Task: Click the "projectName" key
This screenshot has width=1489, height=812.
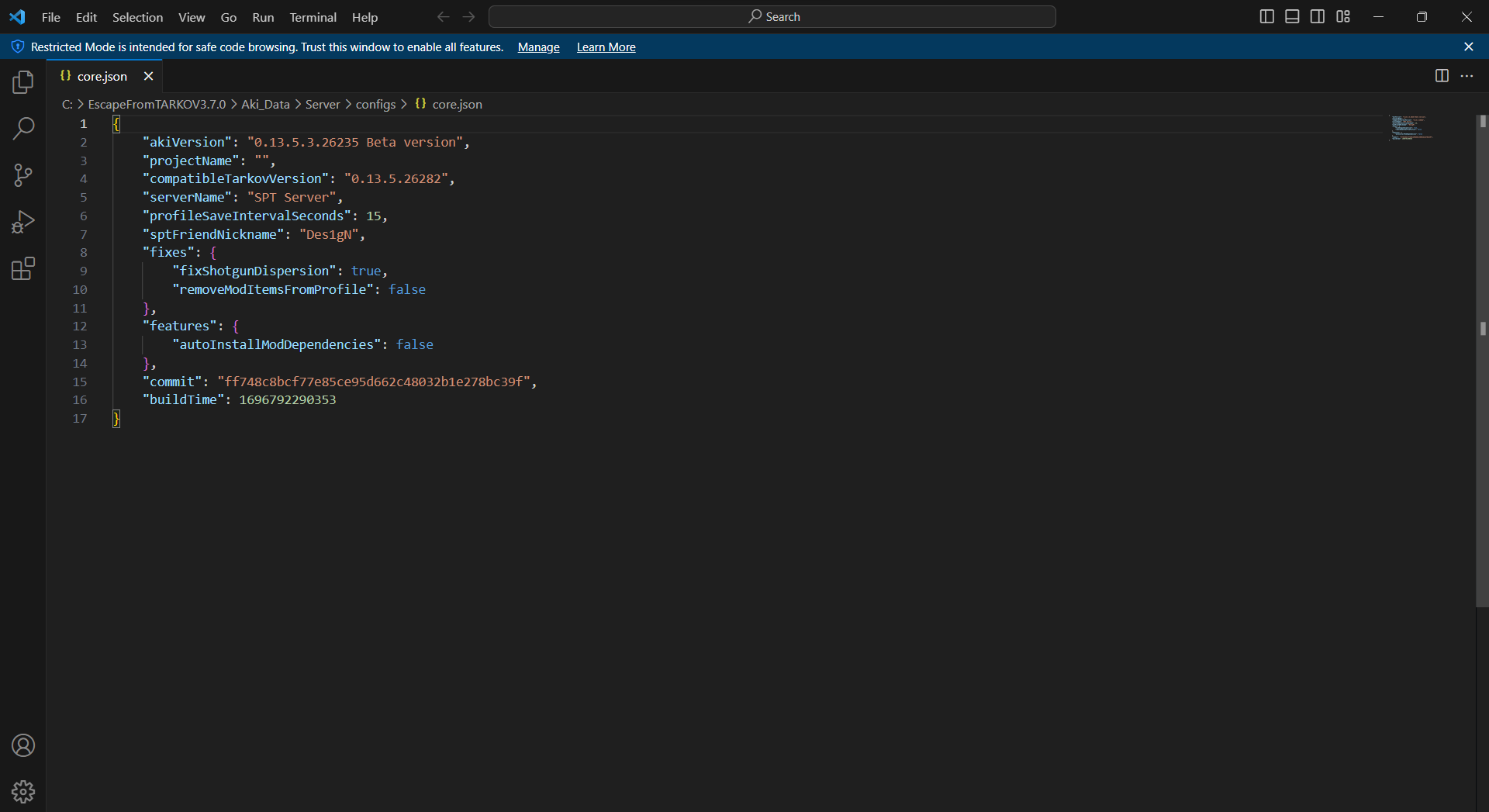Action: tap(191, 161)
